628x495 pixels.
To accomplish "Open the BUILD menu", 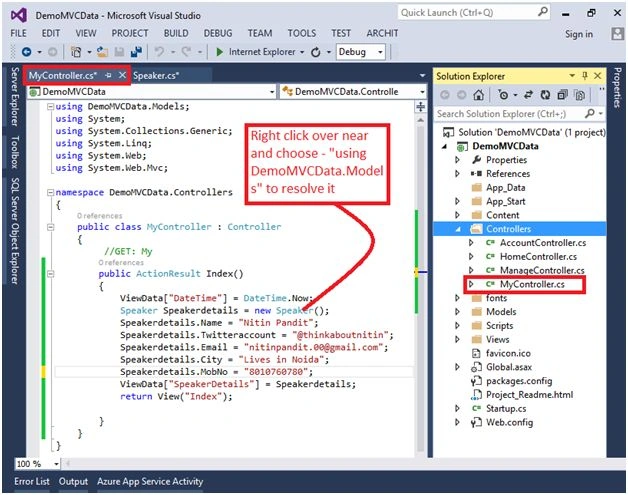I will point(176,33).
